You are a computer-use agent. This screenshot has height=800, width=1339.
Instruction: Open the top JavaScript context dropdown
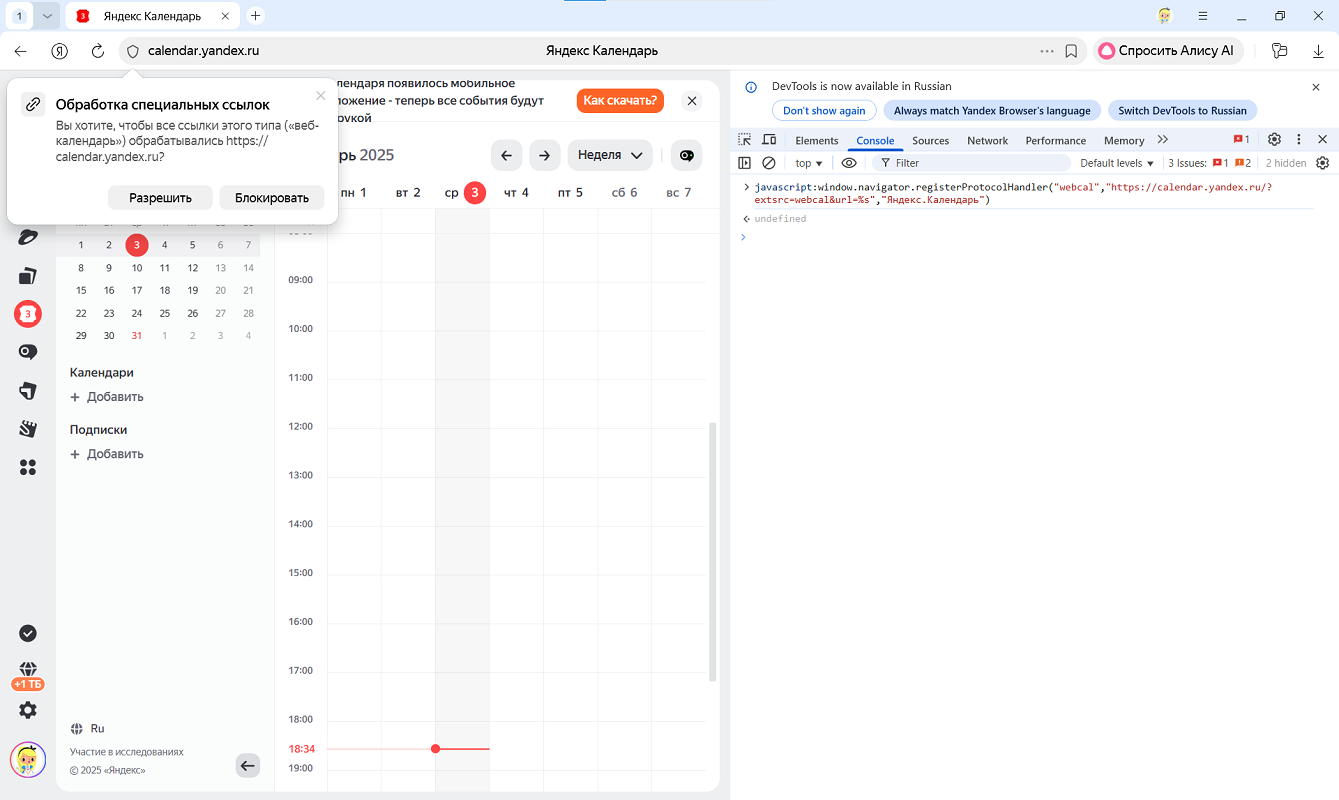tap(808, 163)
